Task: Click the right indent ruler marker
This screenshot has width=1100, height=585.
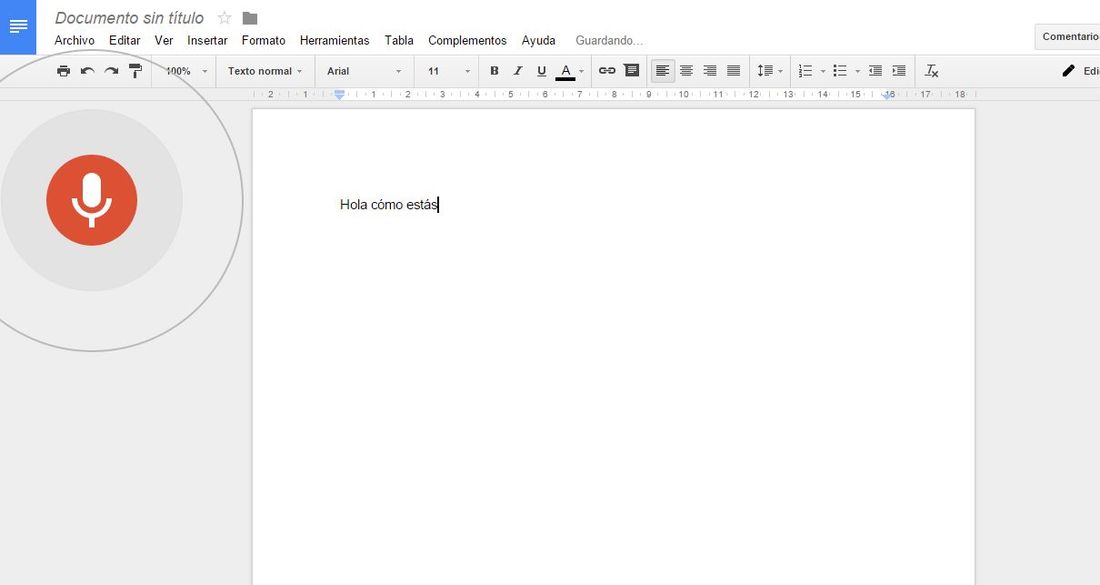Action: 887,95
